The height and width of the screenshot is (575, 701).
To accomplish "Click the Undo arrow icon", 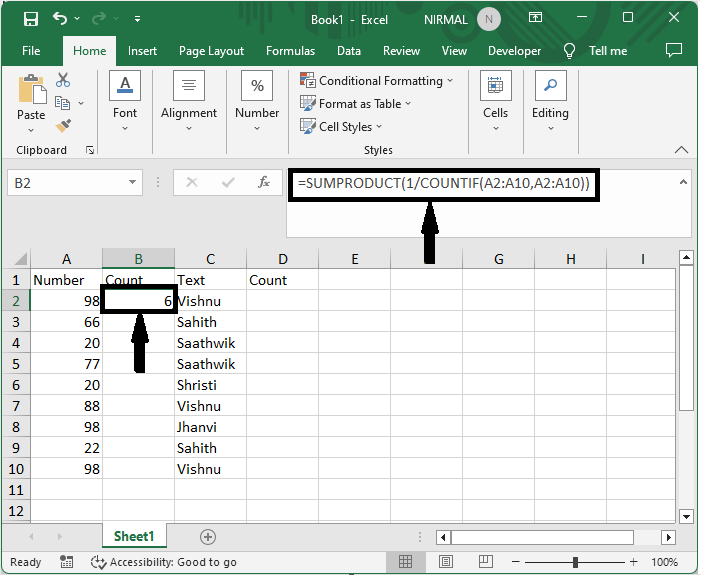I will tap(59, 18).
